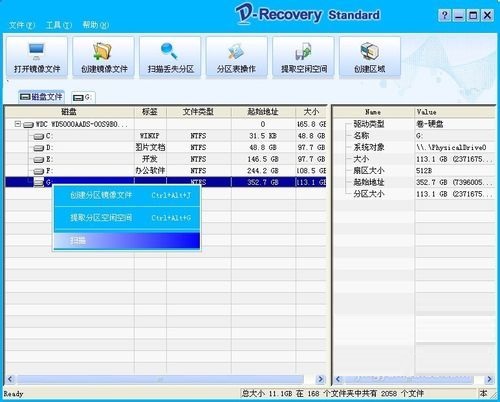Open the 帮助 menu
This screenshot has height=402, width=500.
click(96, 25)
